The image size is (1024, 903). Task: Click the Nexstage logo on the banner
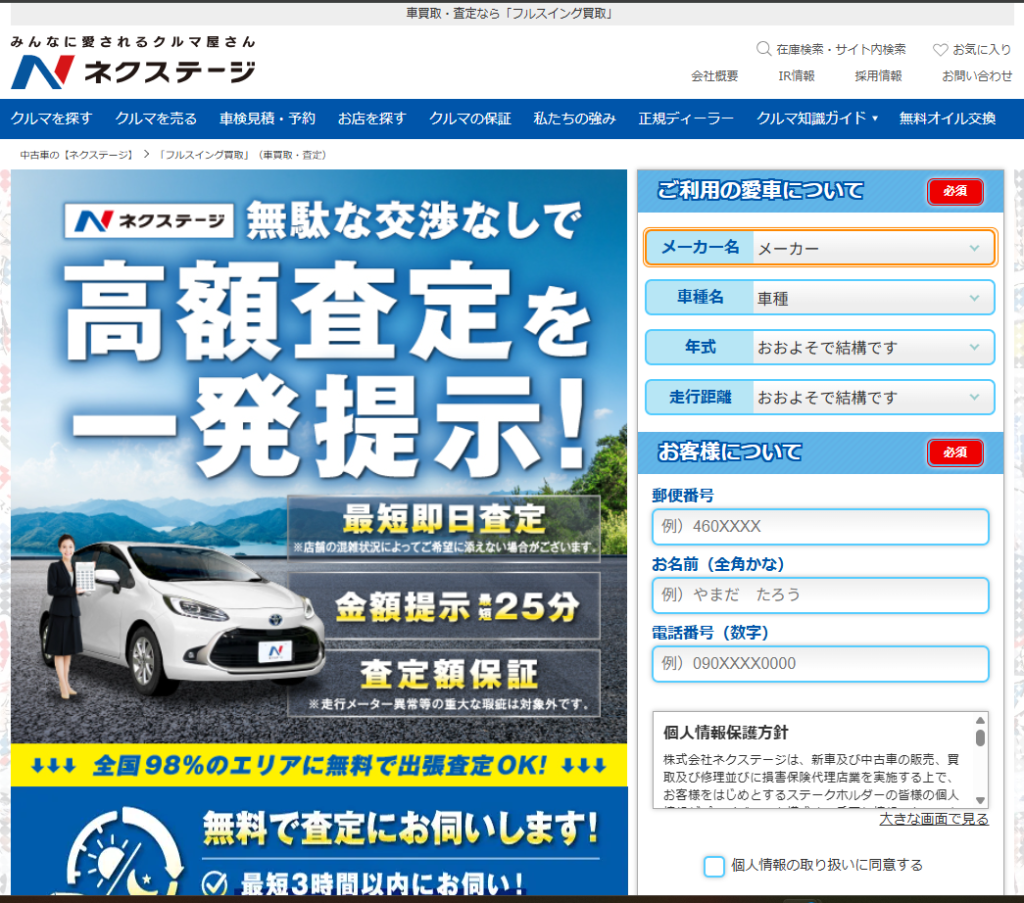coord(148,220)
